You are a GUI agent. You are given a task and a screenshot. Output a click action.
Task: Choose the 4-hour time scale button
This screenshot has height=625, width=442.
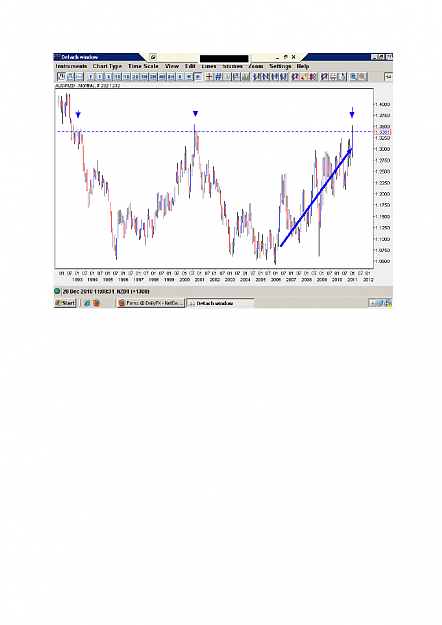162,77
